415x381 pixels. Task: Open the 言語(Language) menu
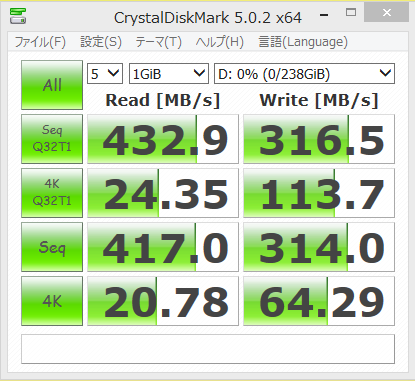tap(303, 42)
